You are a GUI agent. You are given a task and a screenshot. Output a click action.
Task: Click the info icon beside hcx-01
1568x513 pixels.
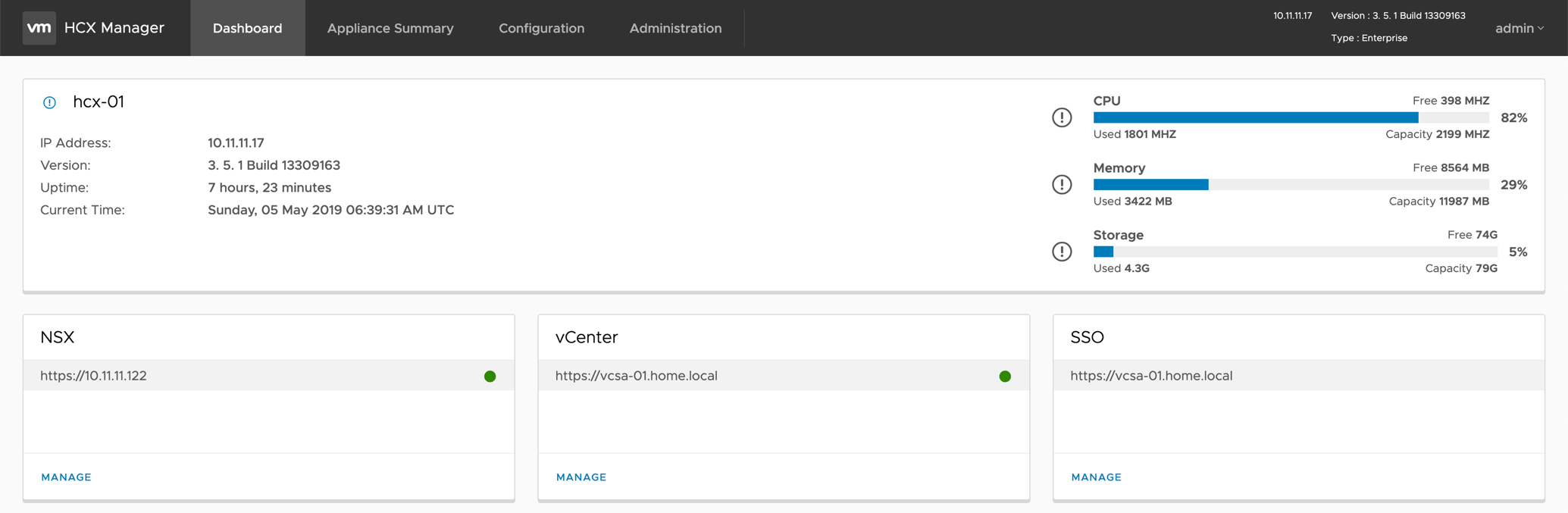tap(49, 102)
